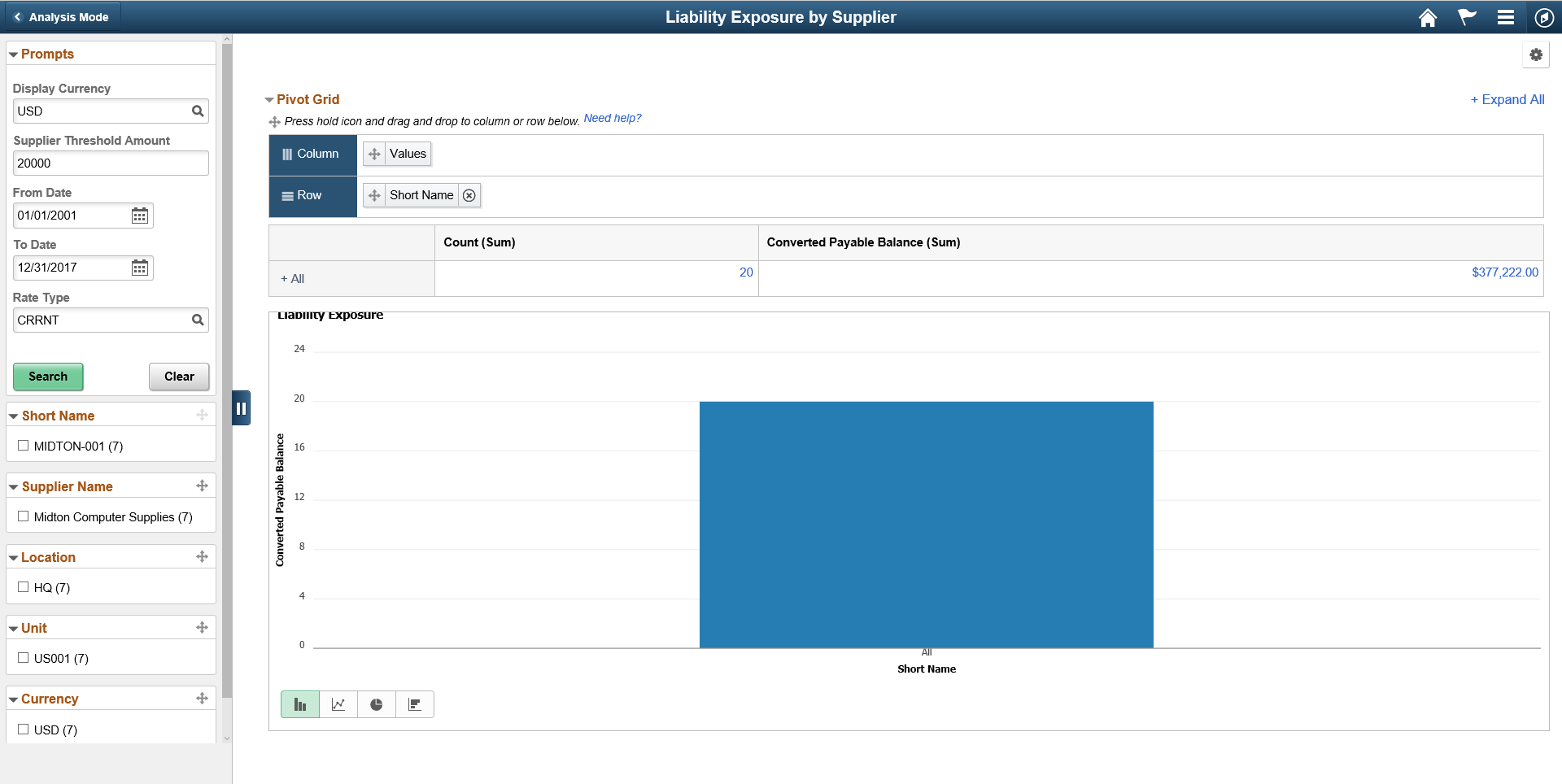Click the Expand All link
Screen dimensions: 1562x784
coord(1507,99)
